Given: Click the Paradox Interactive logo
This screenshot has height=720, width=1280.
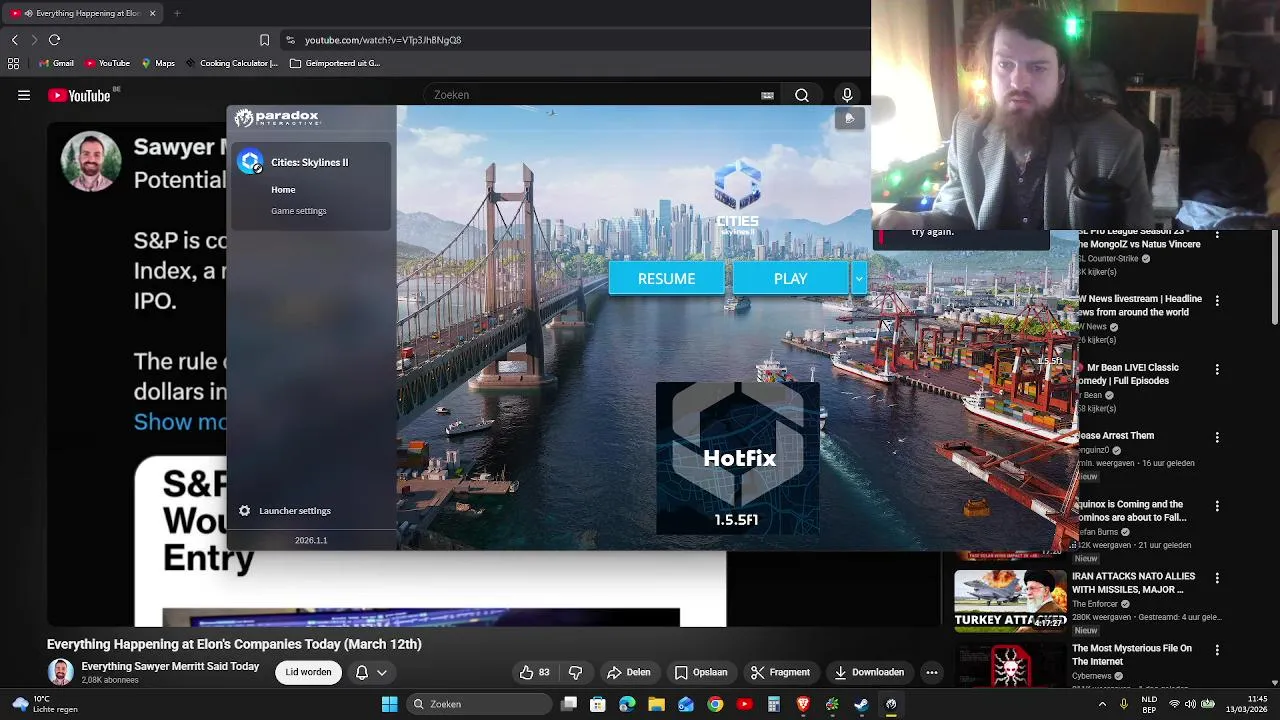Looking at the screenshot, I should [277, 118].
